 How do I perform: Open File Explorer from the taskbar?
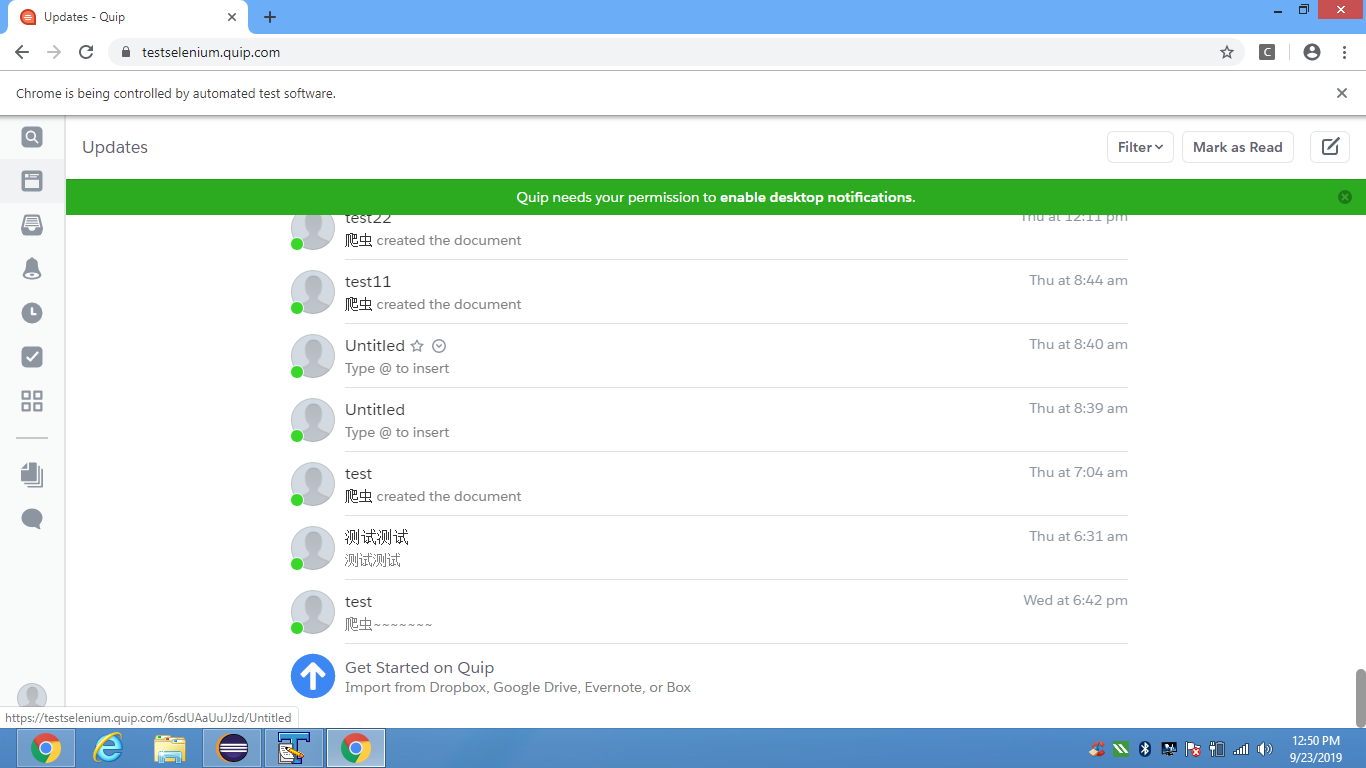coord(170,748)
